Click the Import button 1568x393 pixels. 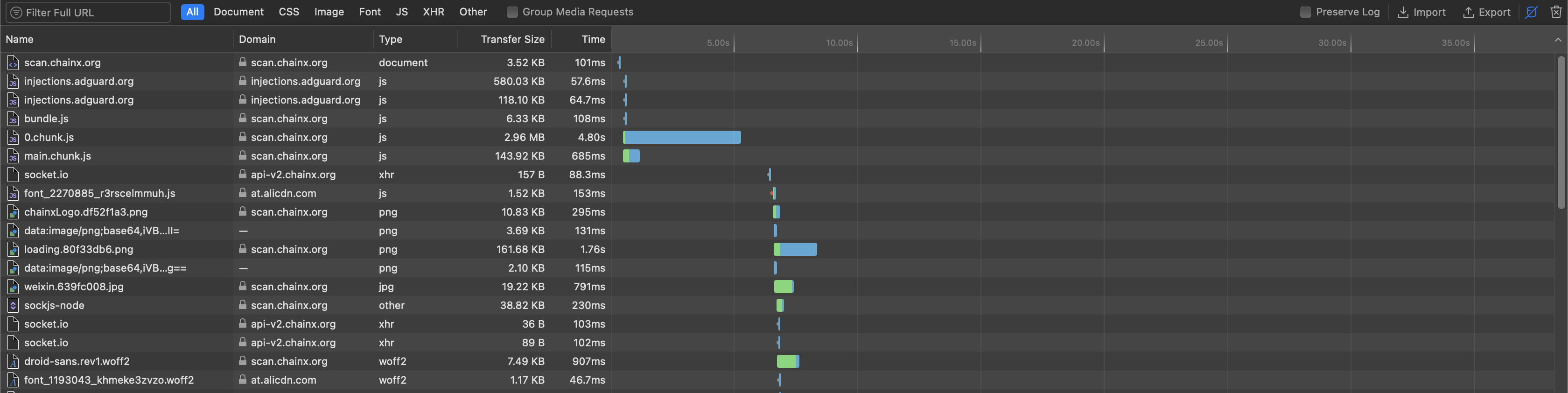(1421, 12)
